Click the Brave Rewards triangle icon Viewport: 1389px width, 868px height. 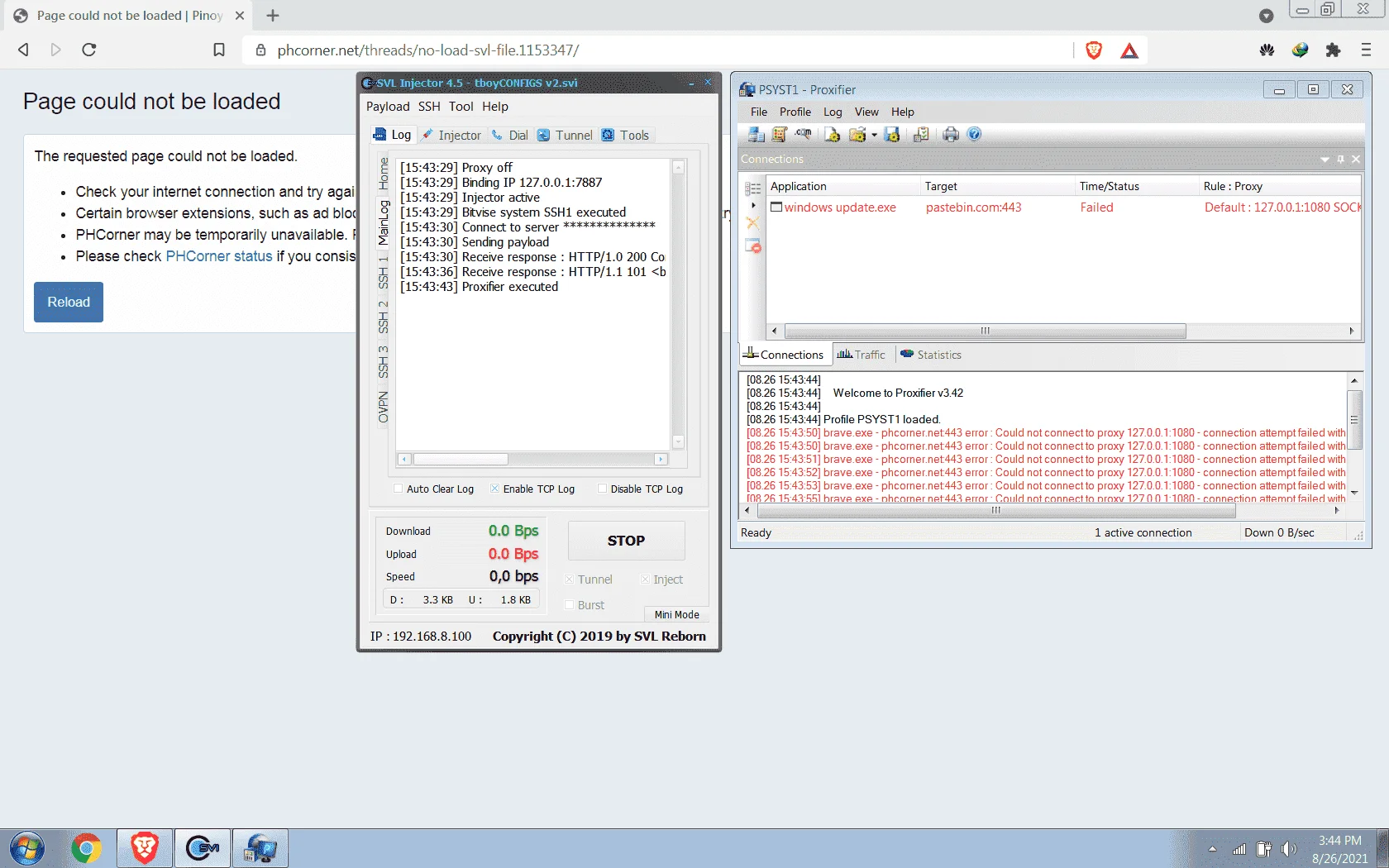[x=1129, y=51]
